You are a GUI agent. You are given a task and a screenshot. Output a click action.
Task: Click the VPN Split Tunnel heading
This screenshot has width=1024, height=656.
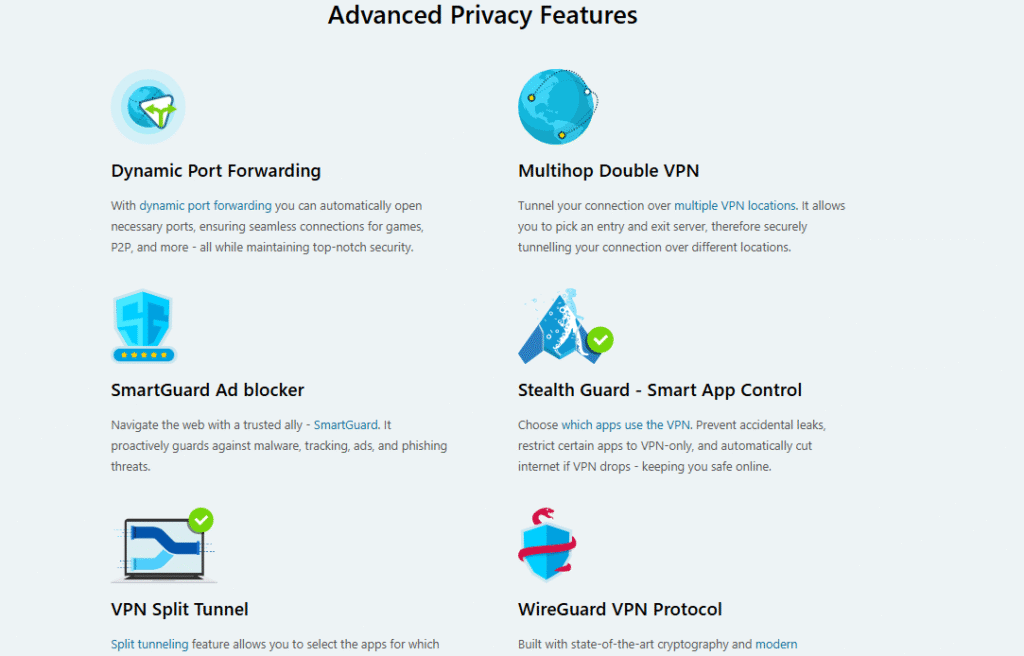tap(180, 610)
